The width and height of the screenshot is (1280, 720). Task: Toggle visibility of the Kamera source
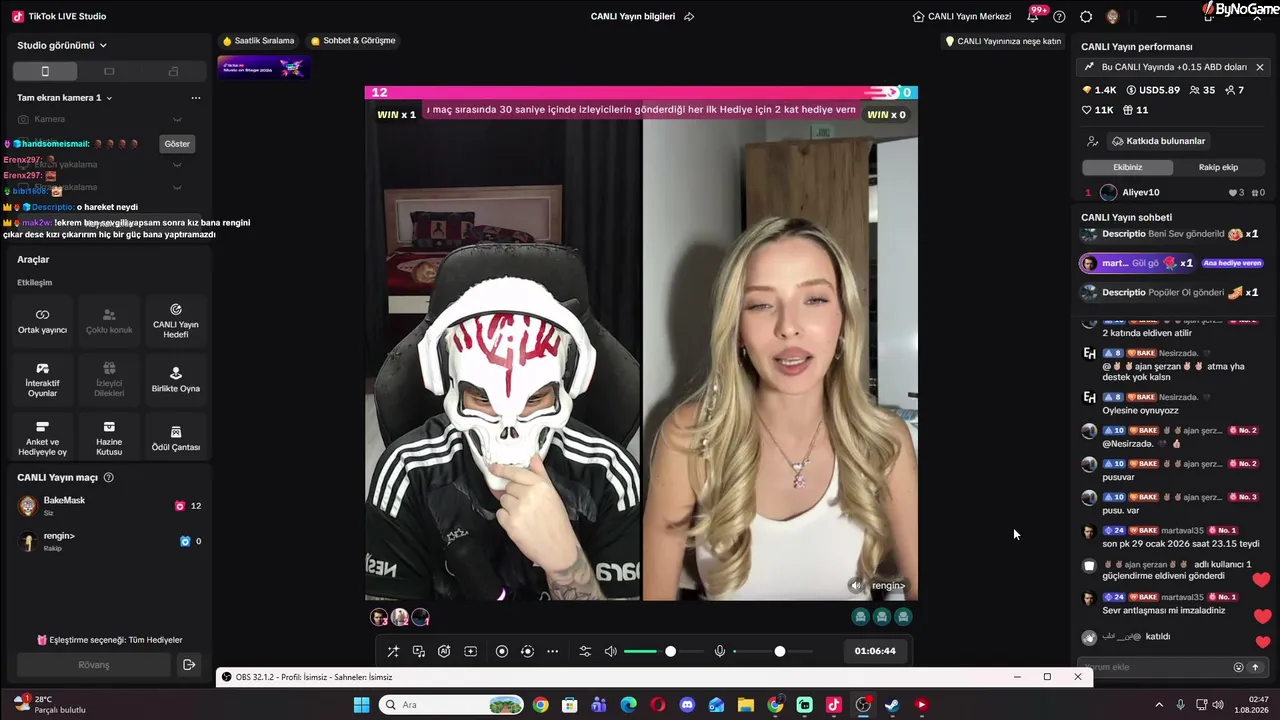point(177,119)
